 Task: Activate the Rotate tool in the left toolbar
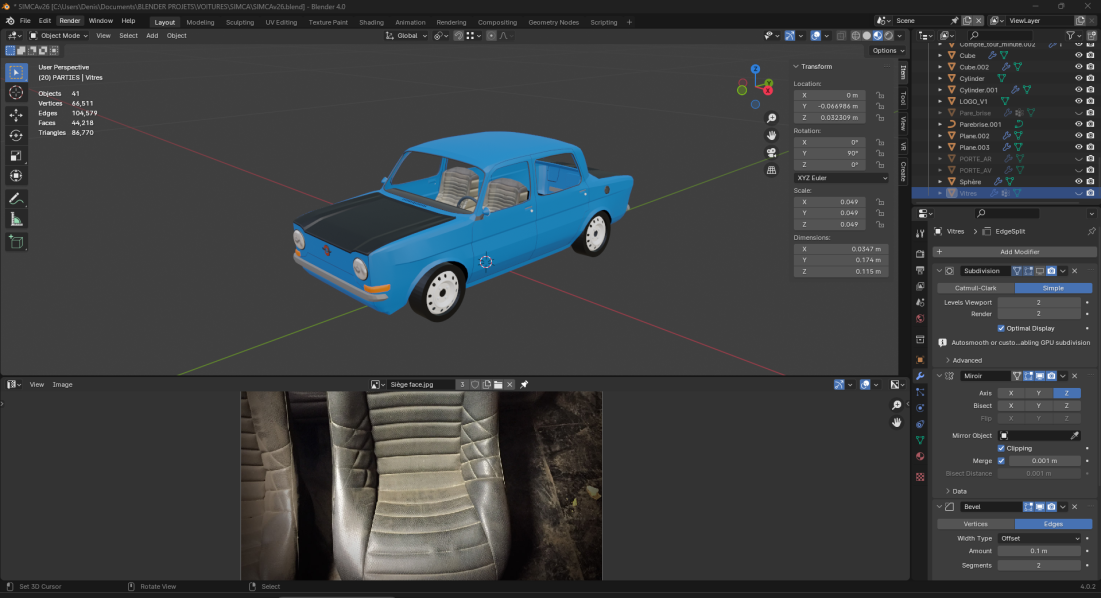pos(16,135)
